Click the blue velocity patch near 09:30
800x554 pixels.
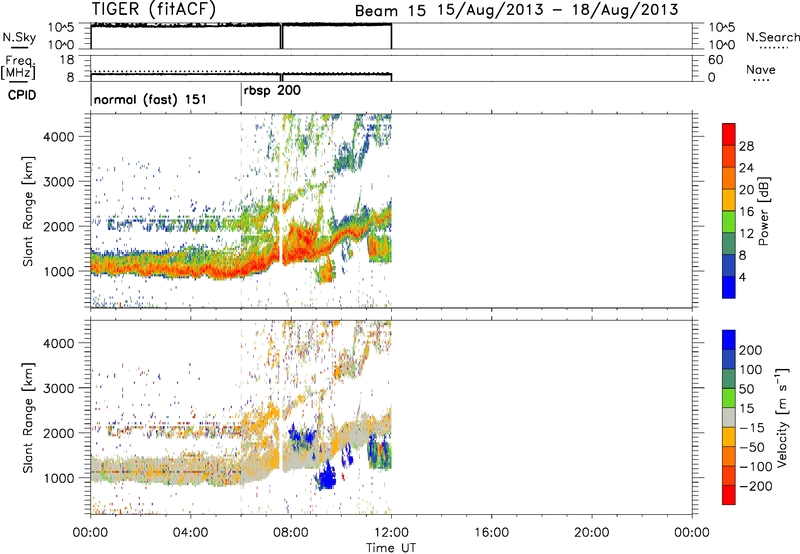tap(326, 476)
